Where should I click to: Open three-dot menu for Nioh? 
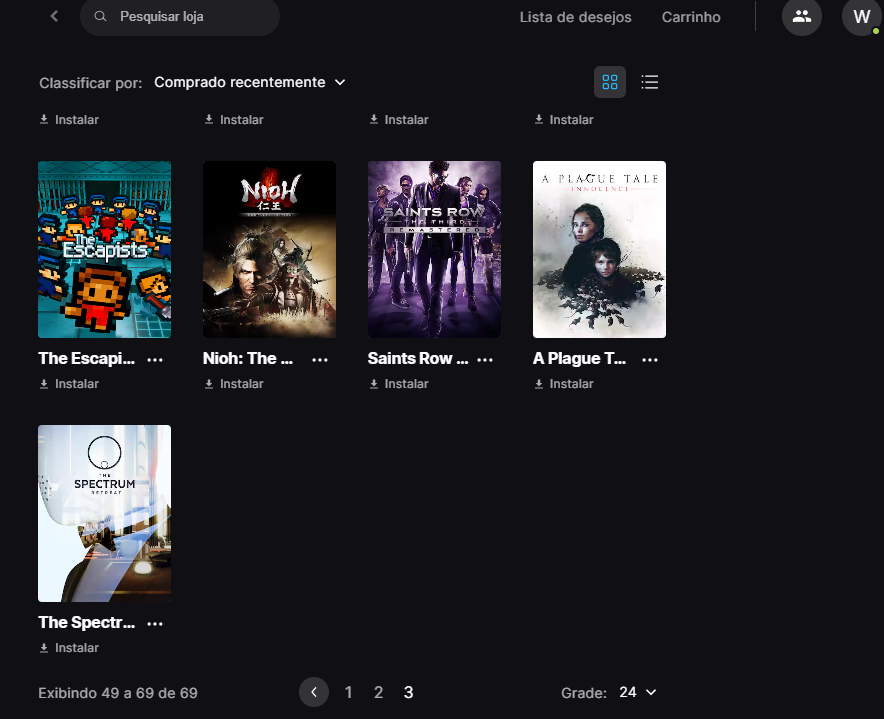click(x=320, y=359)
